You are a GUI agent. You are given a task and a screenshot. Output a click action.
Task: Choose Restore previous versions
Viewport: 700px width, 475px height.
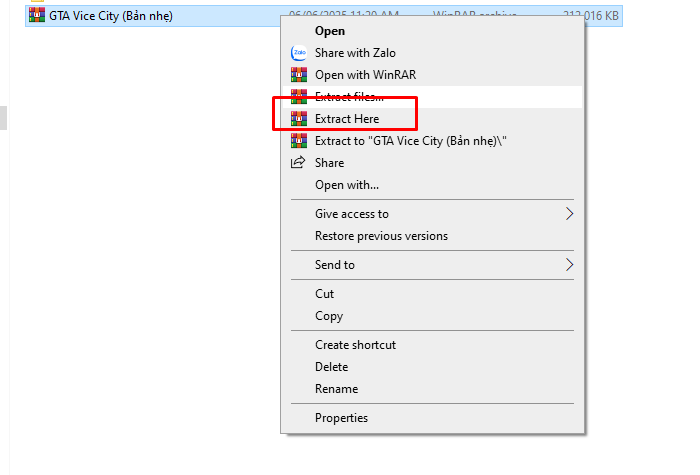[381, 236]
